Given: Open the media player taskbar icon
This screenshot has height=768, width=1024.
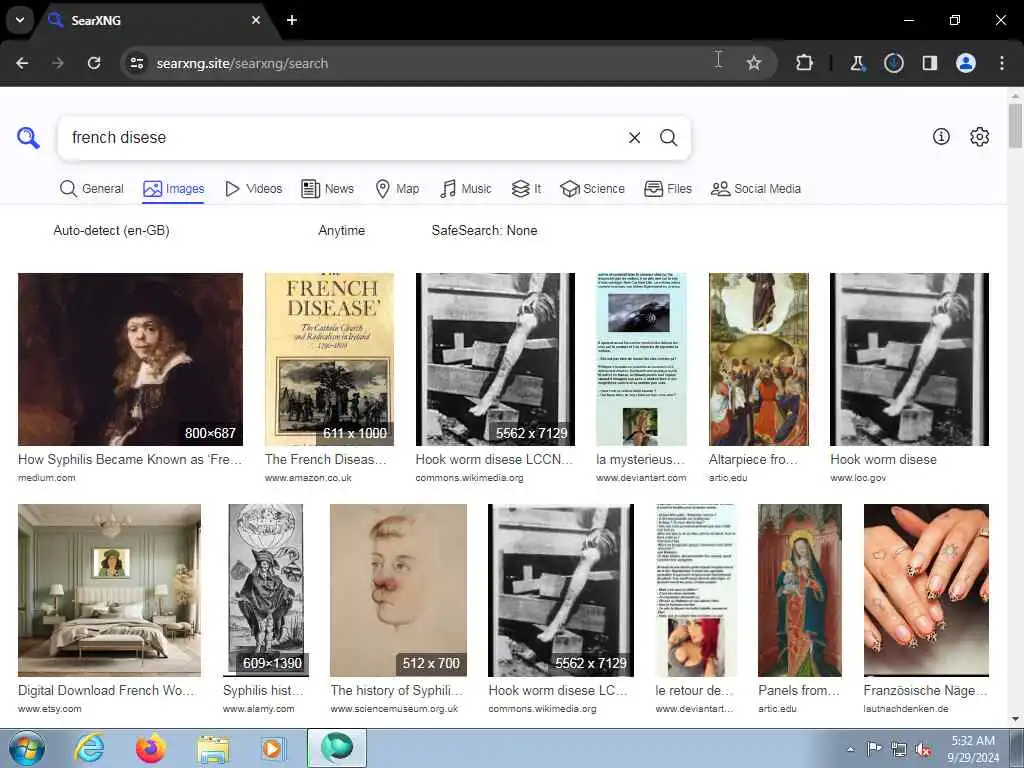Looking at the screenshot, I should [x=274, y=748].
